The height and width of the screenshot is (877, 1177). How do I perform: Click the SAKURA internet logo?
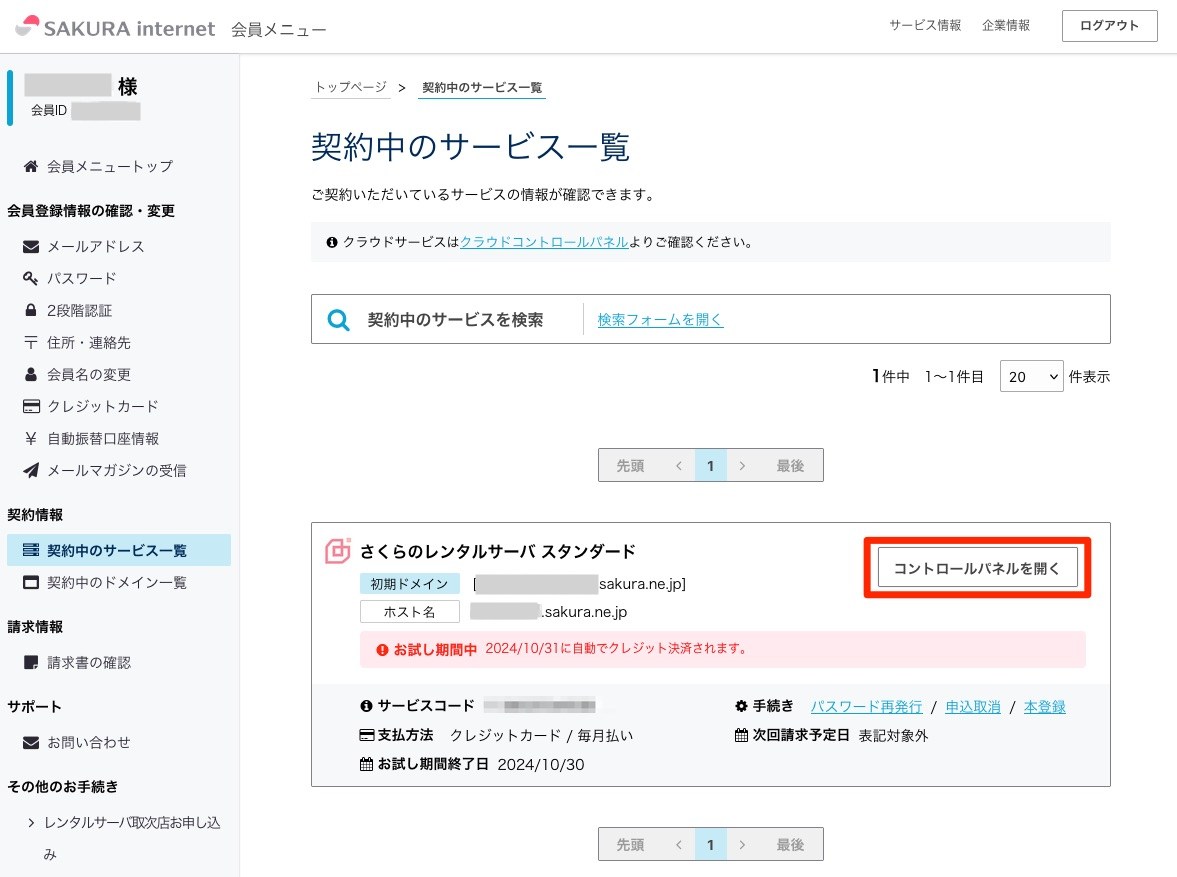116,28
